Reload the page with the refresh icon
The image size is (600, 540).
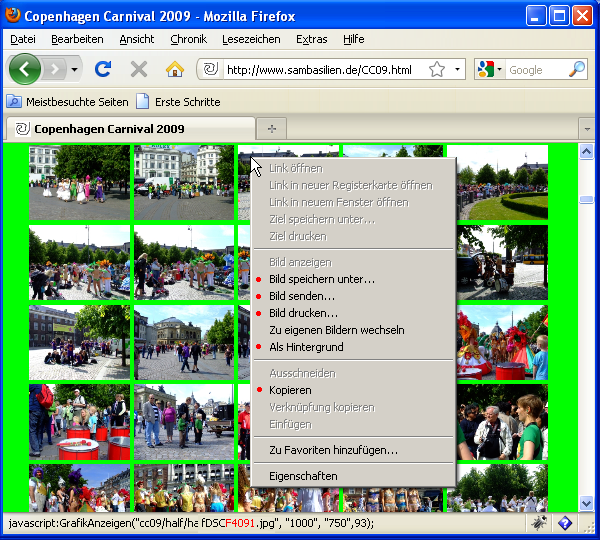point(102,69)
